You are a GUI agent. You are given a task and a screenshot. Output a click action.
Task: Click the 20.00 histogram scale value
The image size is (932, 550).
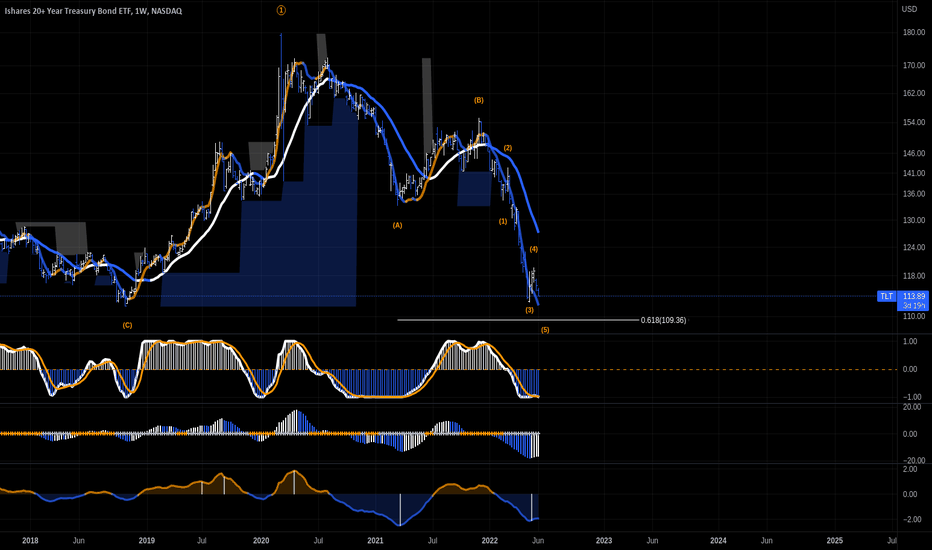click(x=912, y=407)
